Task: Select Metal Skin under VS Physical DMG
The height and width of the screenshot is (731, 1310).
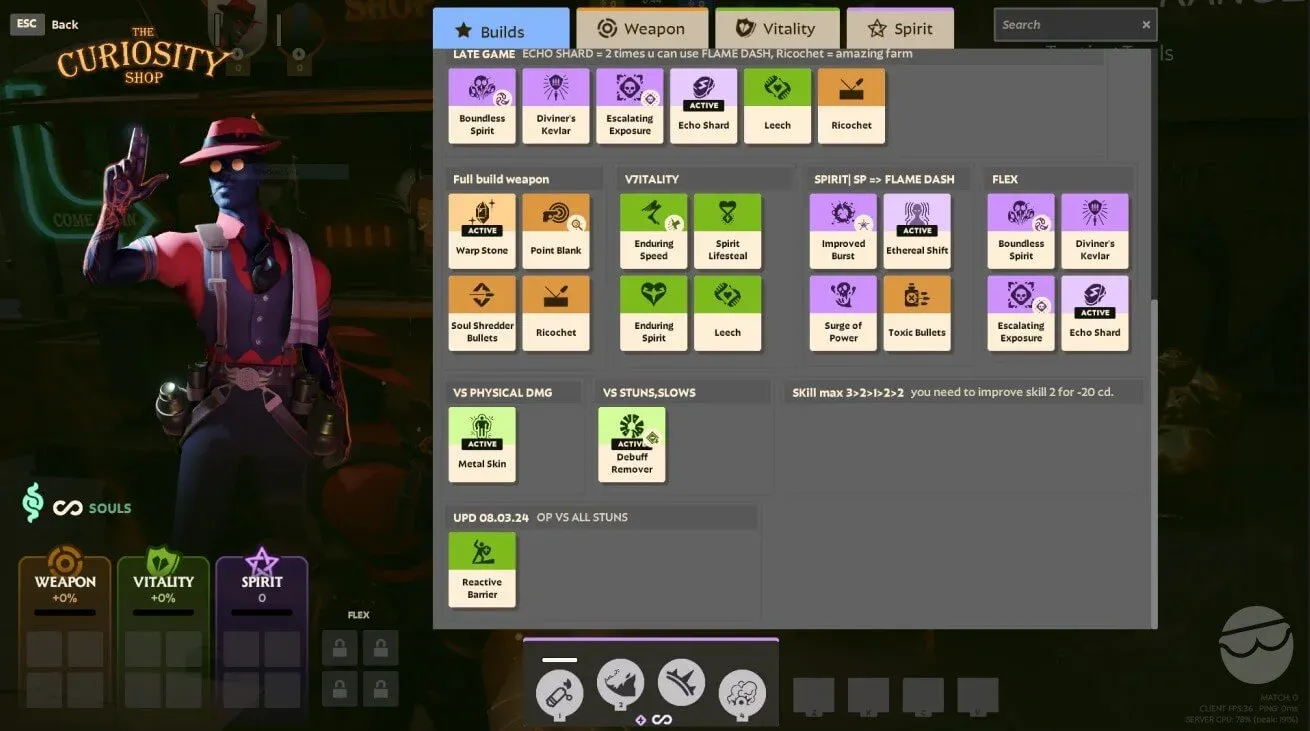Action: 481,443
